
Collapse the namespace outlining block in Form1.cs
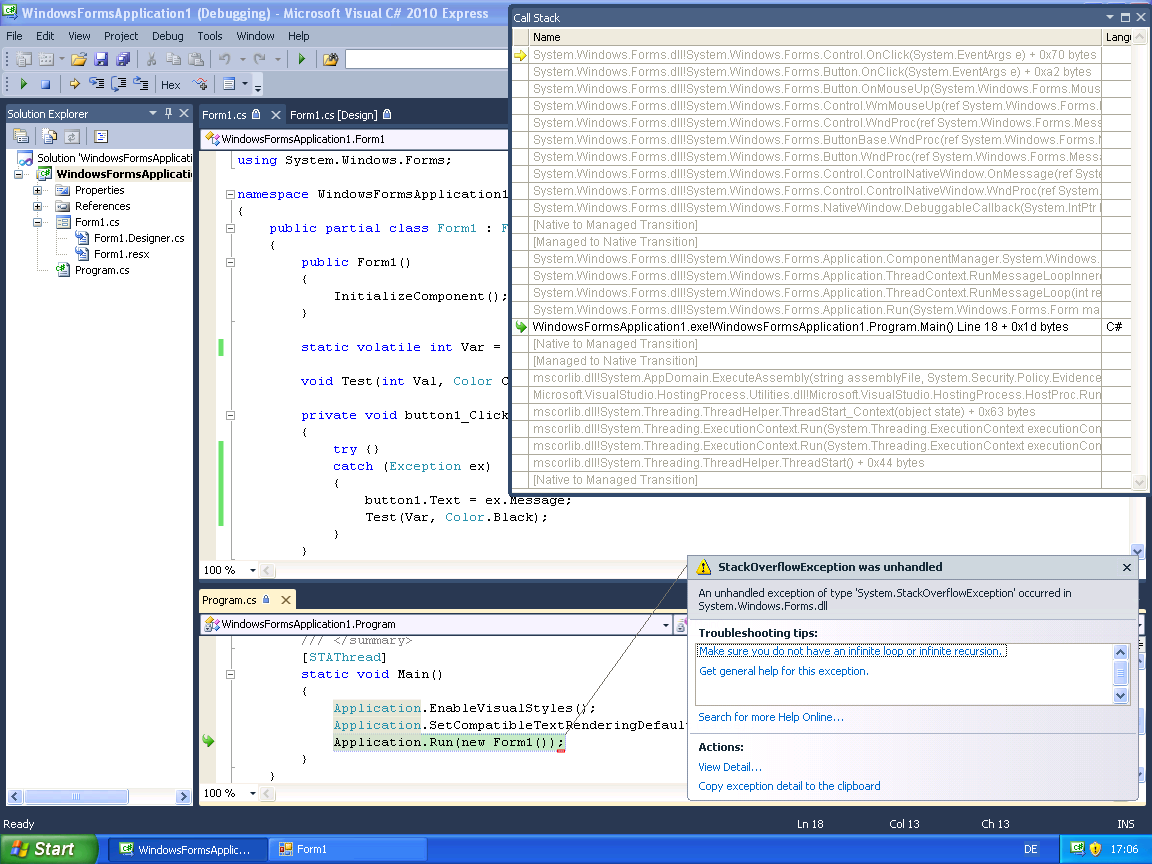coord(230,195)
